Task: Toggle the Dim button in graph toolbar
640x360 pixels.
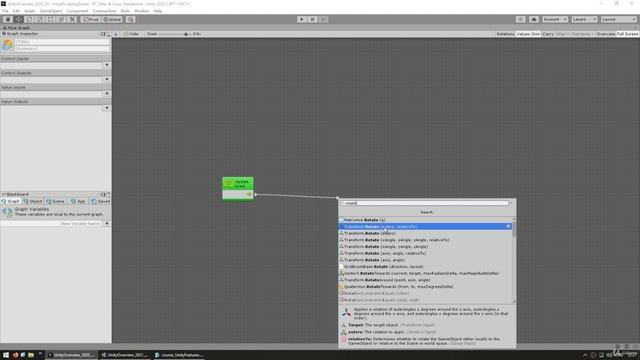Action: click(536, 34)
